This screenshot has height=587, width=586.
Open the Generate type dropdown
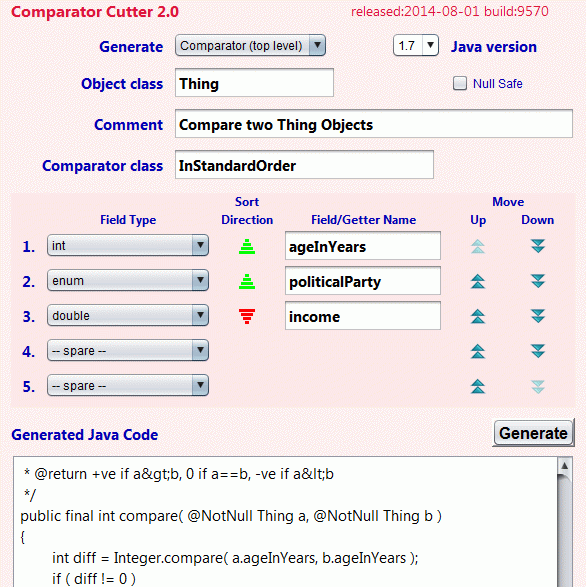(250, 45)
